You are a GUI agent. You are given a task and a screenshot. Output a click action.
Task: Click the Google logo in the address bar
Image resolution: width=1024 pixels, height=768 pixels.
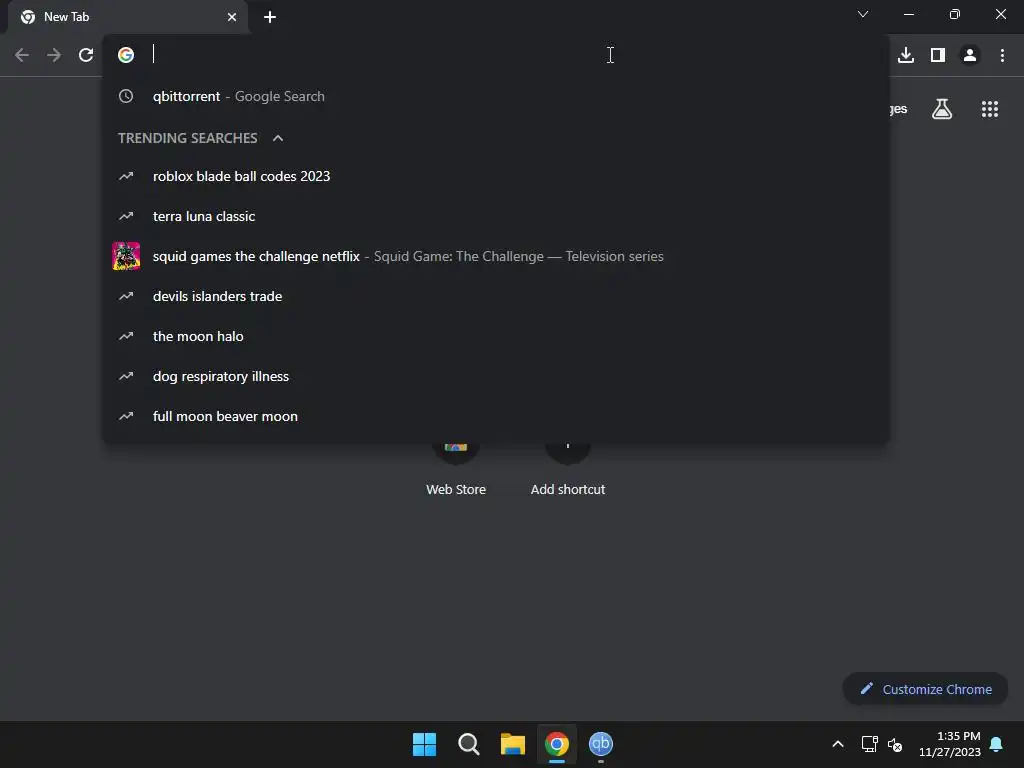tap(126, 55)
